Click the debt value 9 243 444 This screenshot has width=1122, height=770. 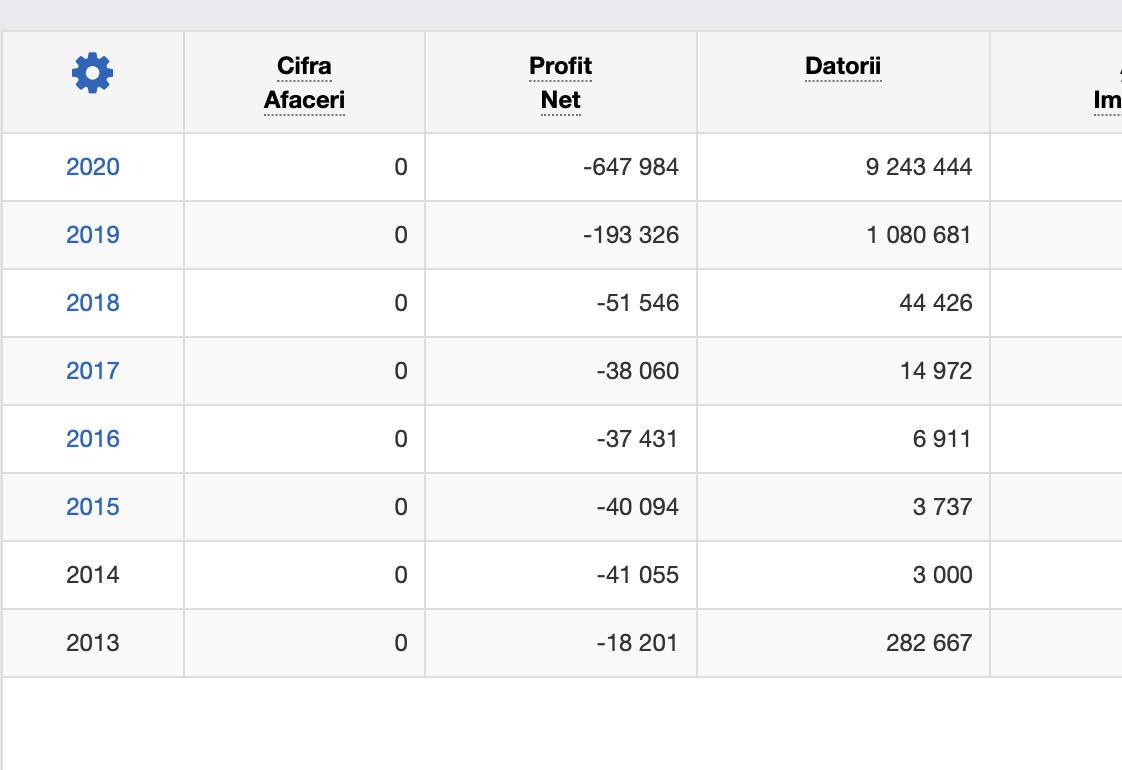(x=918, y=167)
